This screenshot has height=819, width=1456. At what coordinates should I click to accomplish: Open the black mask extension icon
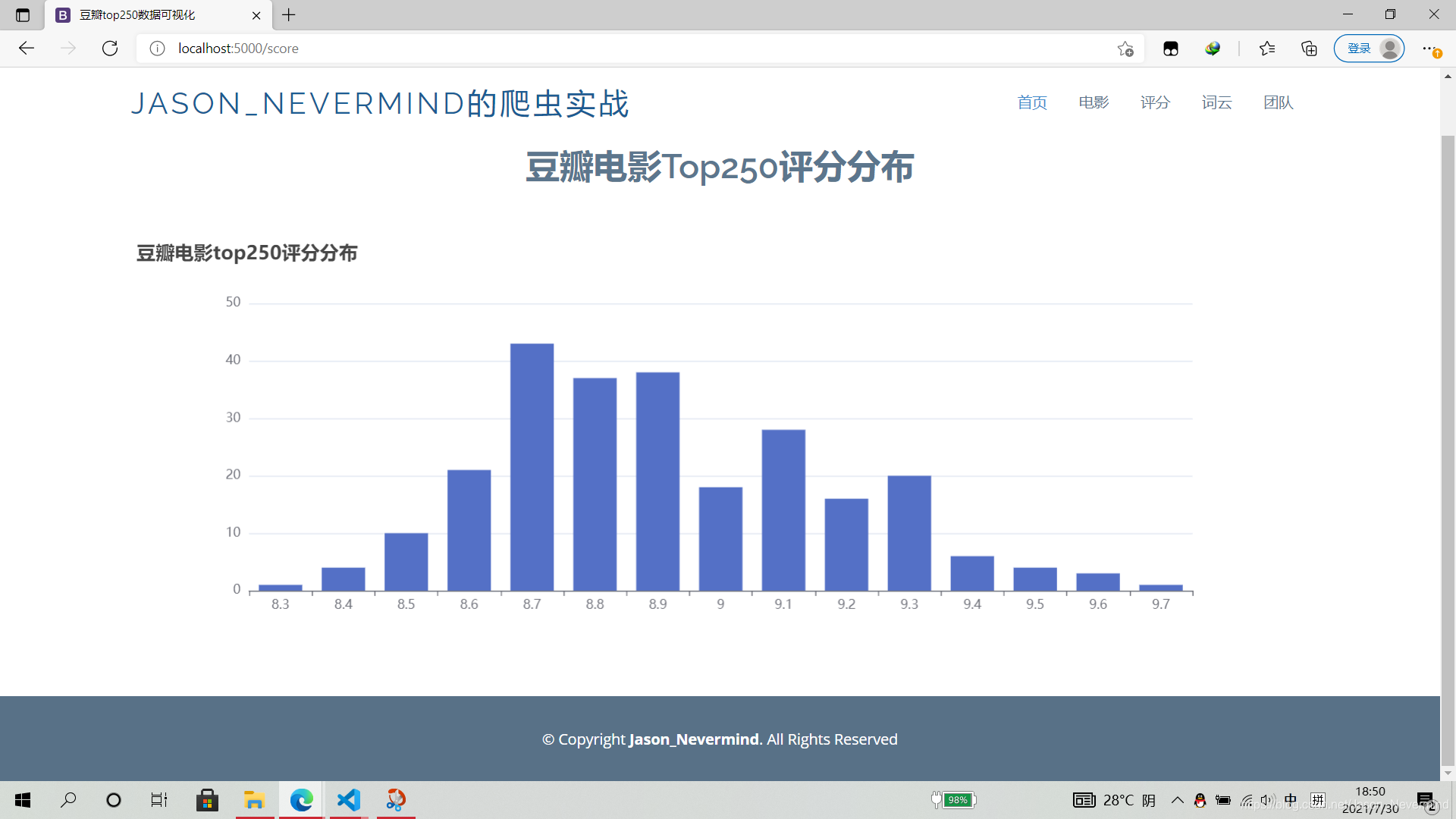click(1171, 49)
